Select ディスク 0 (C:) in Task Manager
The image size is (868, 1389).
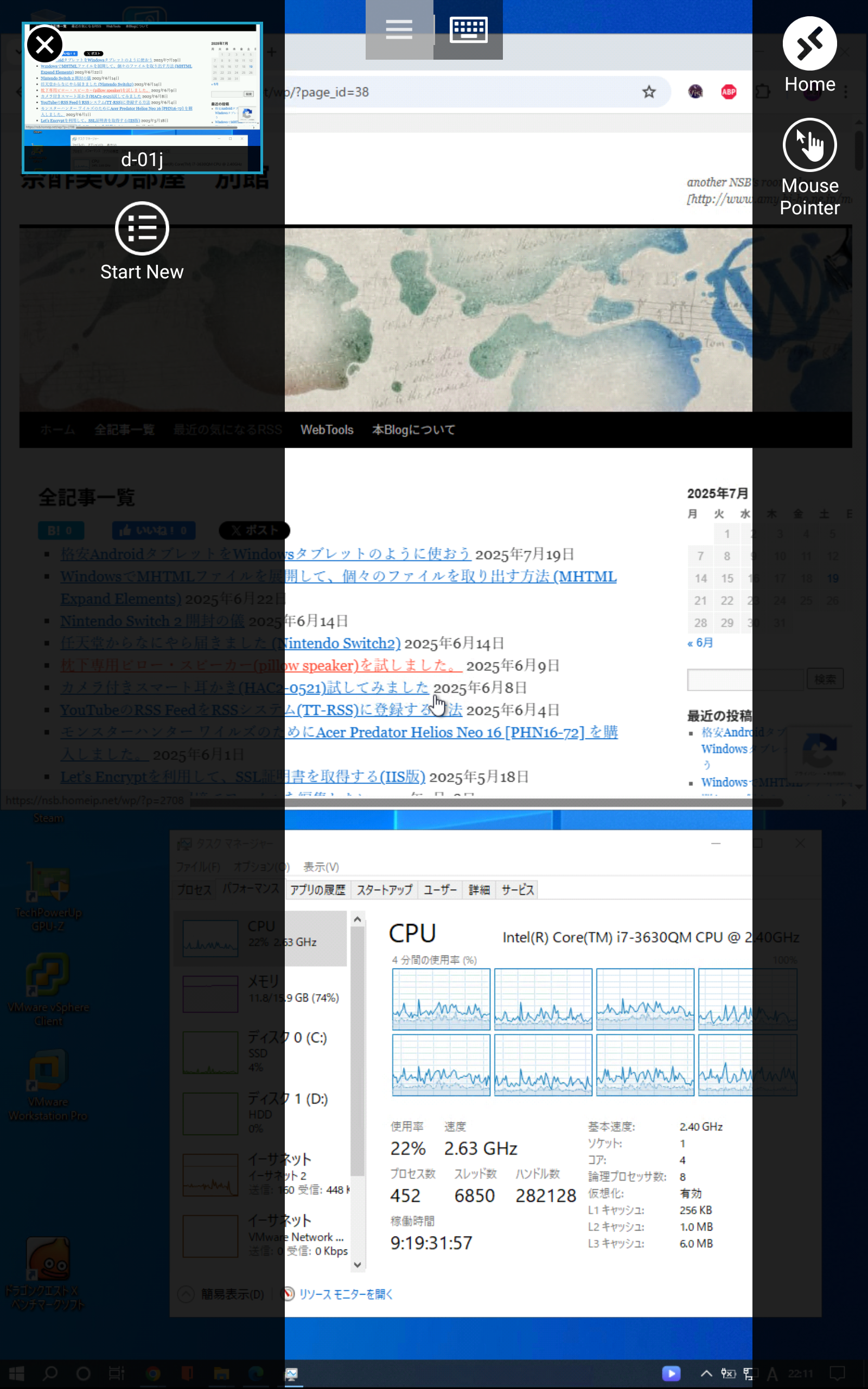(260, 1052)
